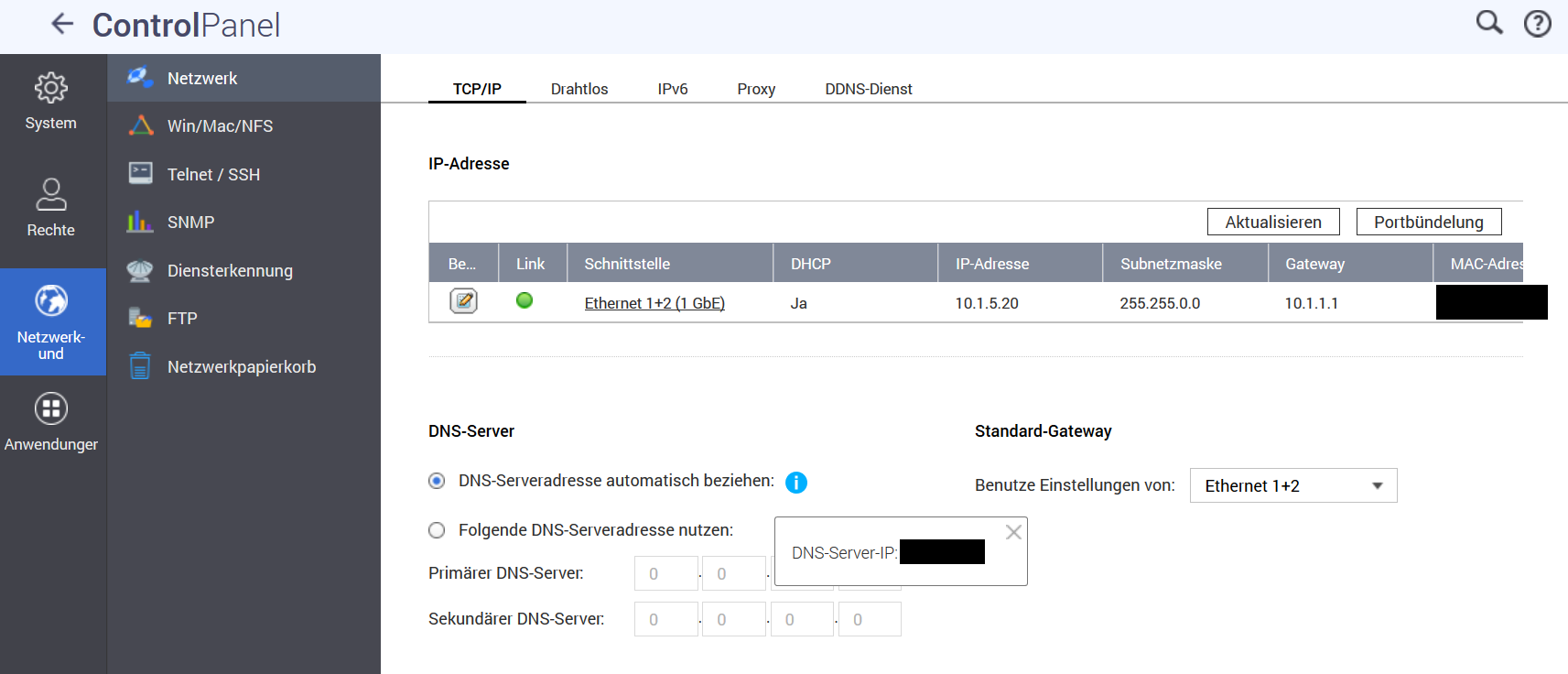Image resolution: width=1568 pixels, height=674 pixels.
Task: Click the ControlPanel title
Action: click(187, 25)
